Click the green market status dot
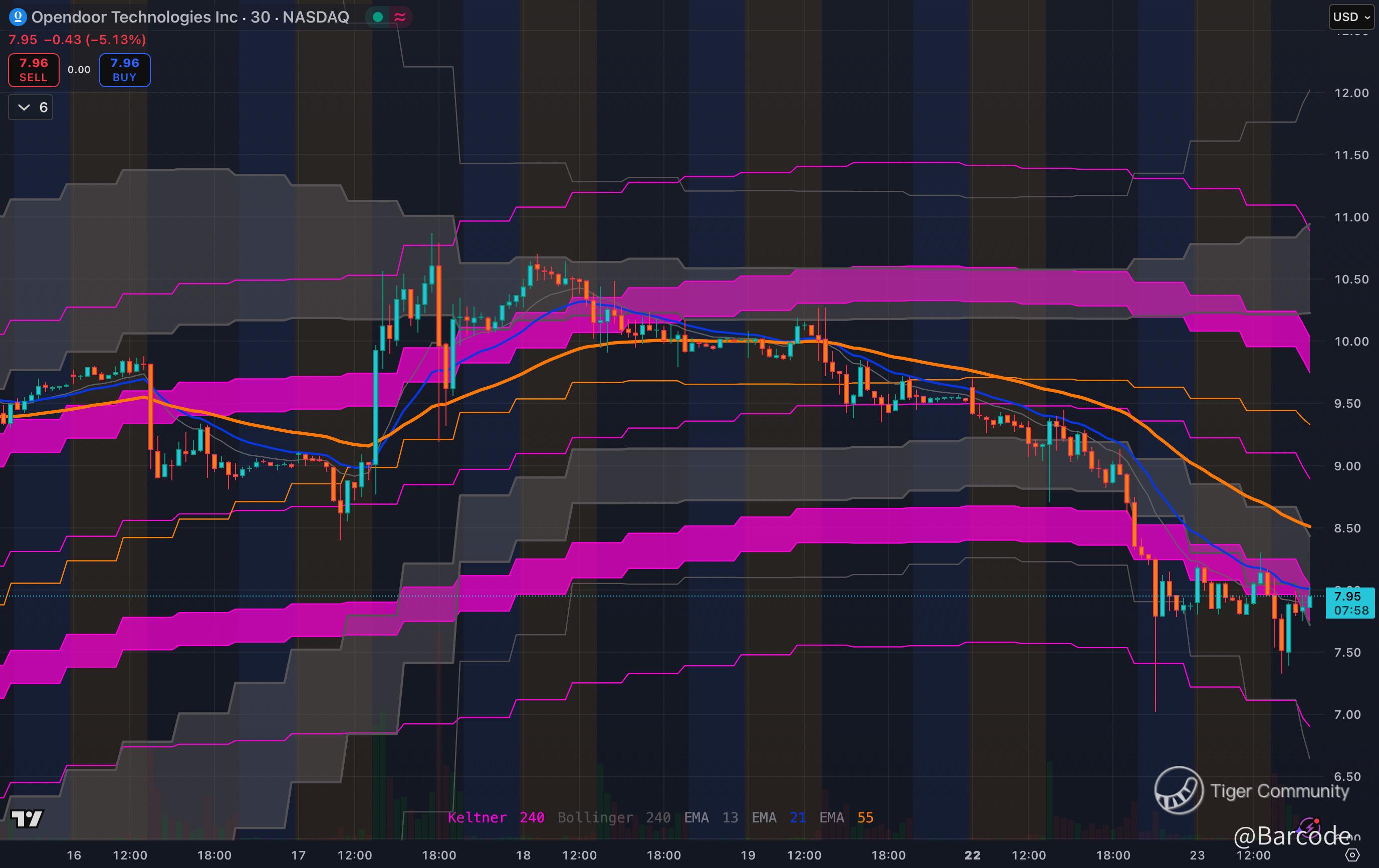 click(x=377, y=17)
